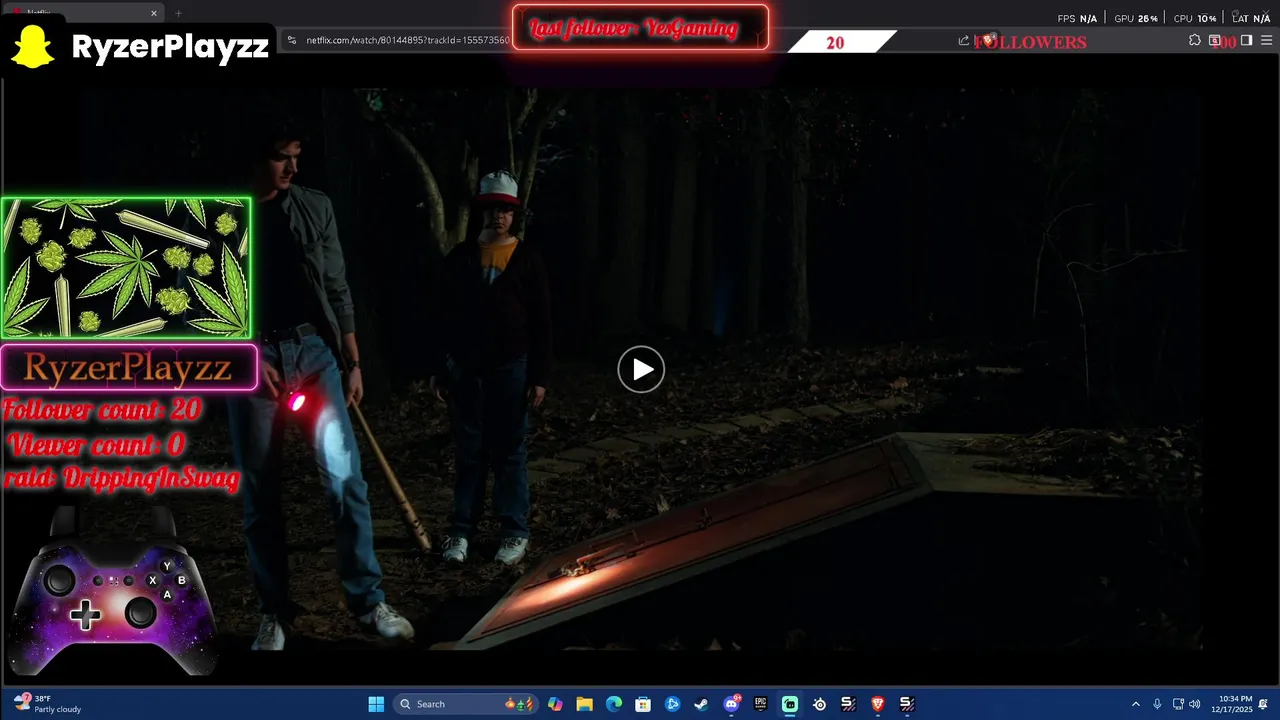
Task: Open Epic Games Launcher from taskbar
Action: pyautogui.click(x=761, y=704)
